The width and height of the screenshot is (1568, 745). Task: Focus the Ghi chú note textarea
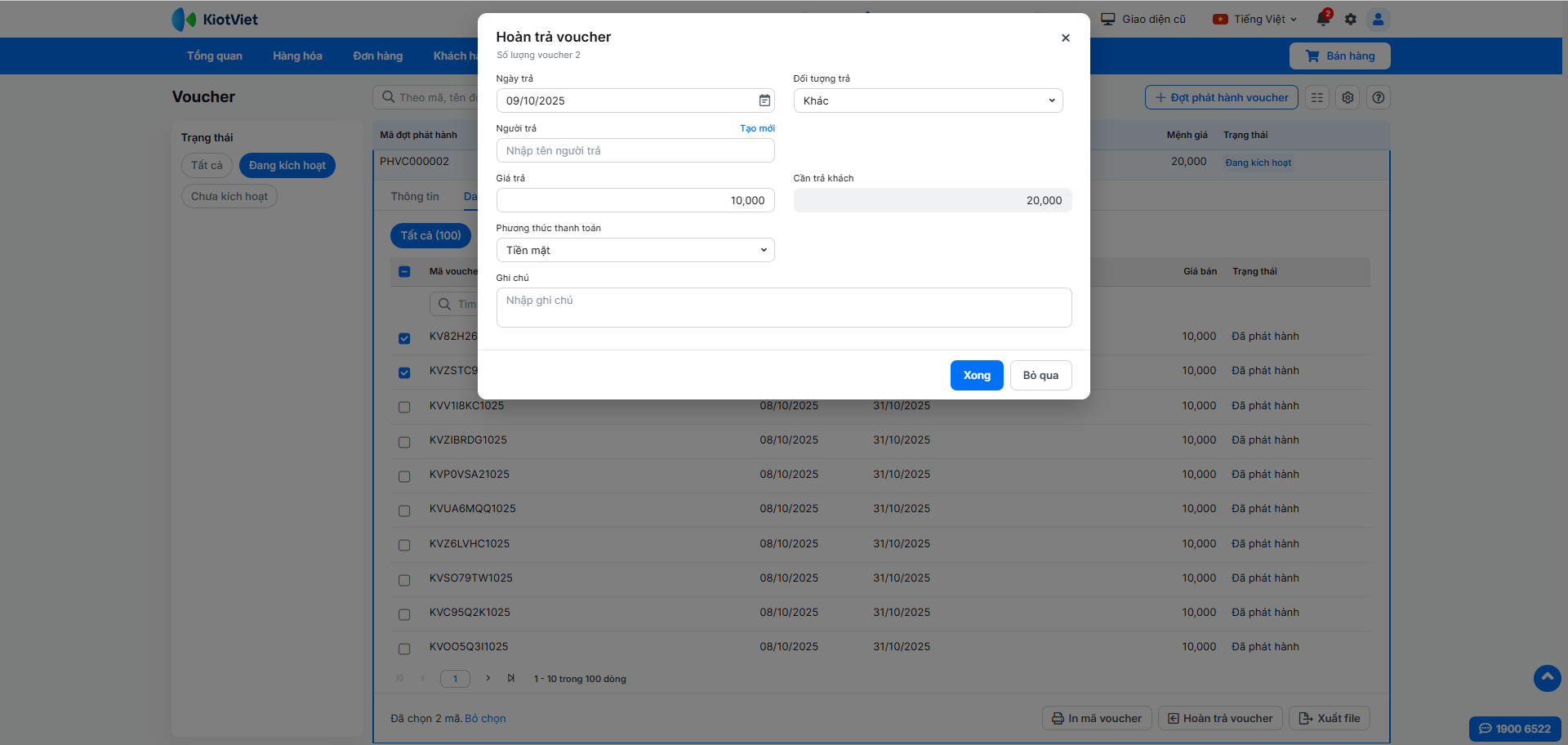pos(784,307)
